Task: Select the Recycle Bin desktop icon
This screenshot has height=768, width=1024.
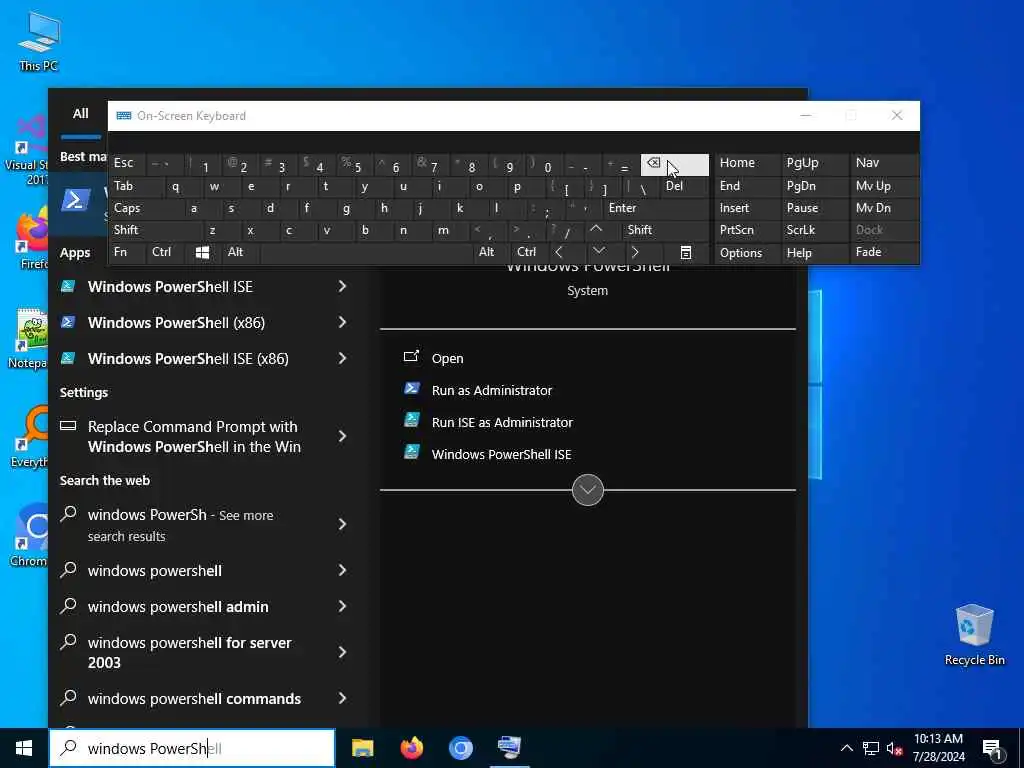Action: 974,634
